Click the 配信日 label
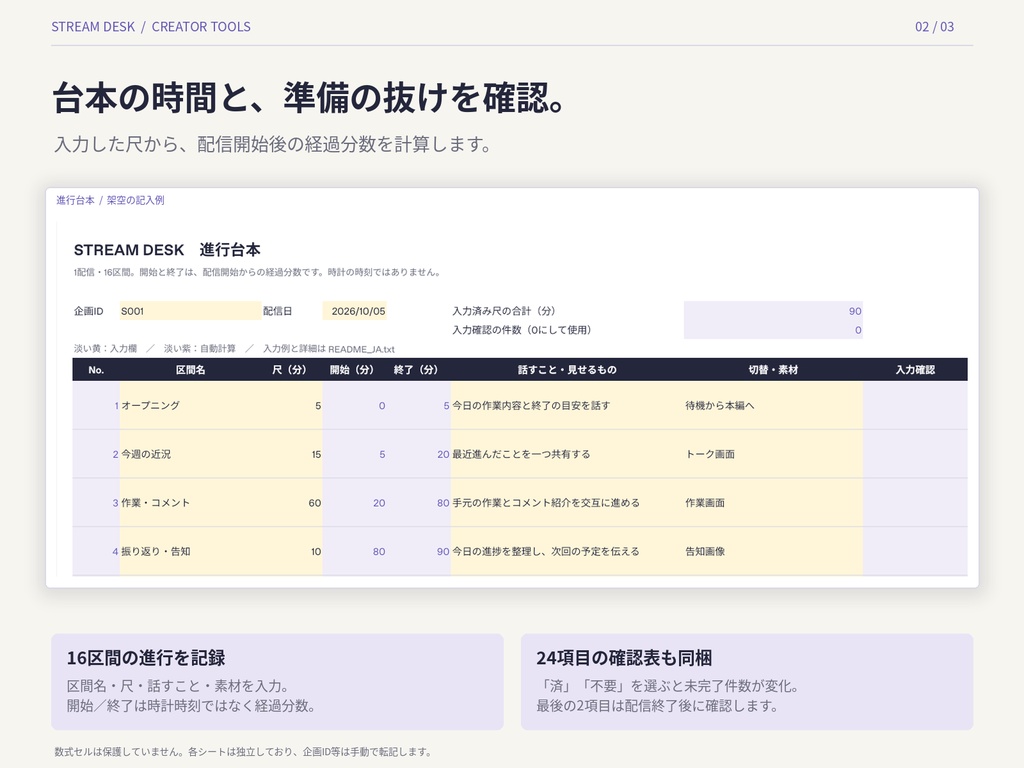Image resolution: width=1024 pixels, height=768 pixels. pos(278,311)
